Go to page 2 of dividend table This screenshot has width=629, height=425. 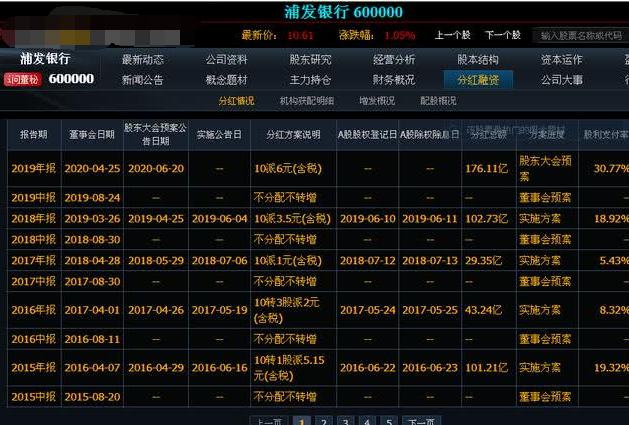point(324,421)
